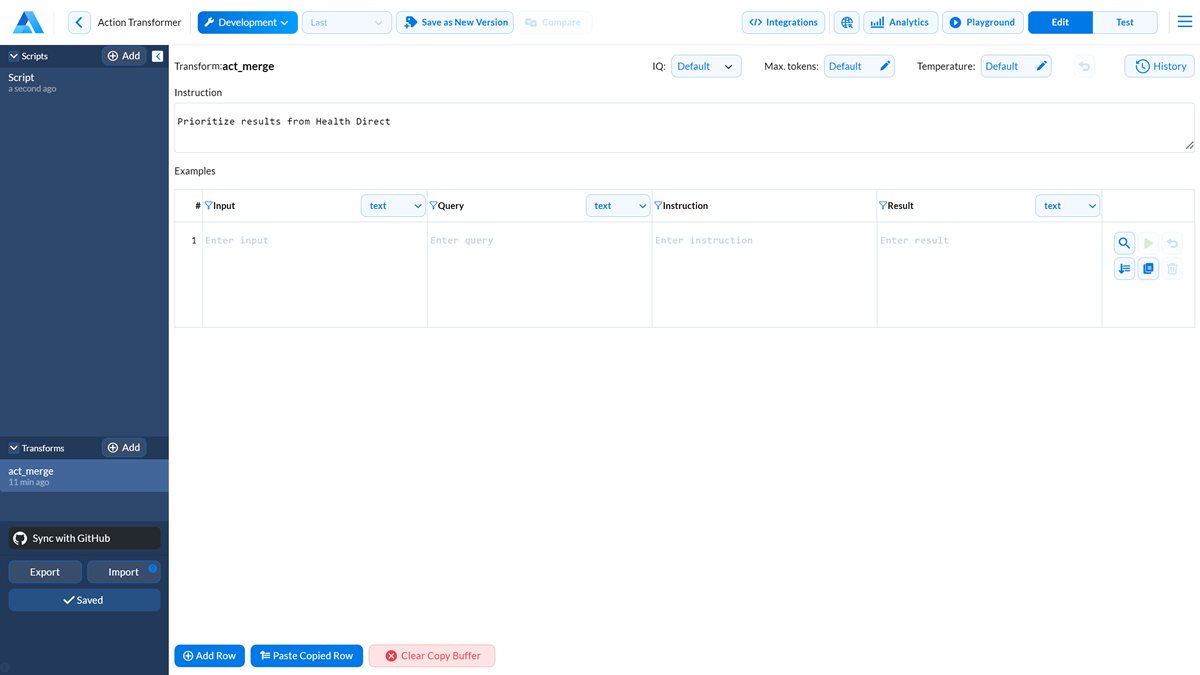The width and height of the screenshot is (1200, 675).
Task: Open the Development environment dropdown
Action: coord(247,22)
